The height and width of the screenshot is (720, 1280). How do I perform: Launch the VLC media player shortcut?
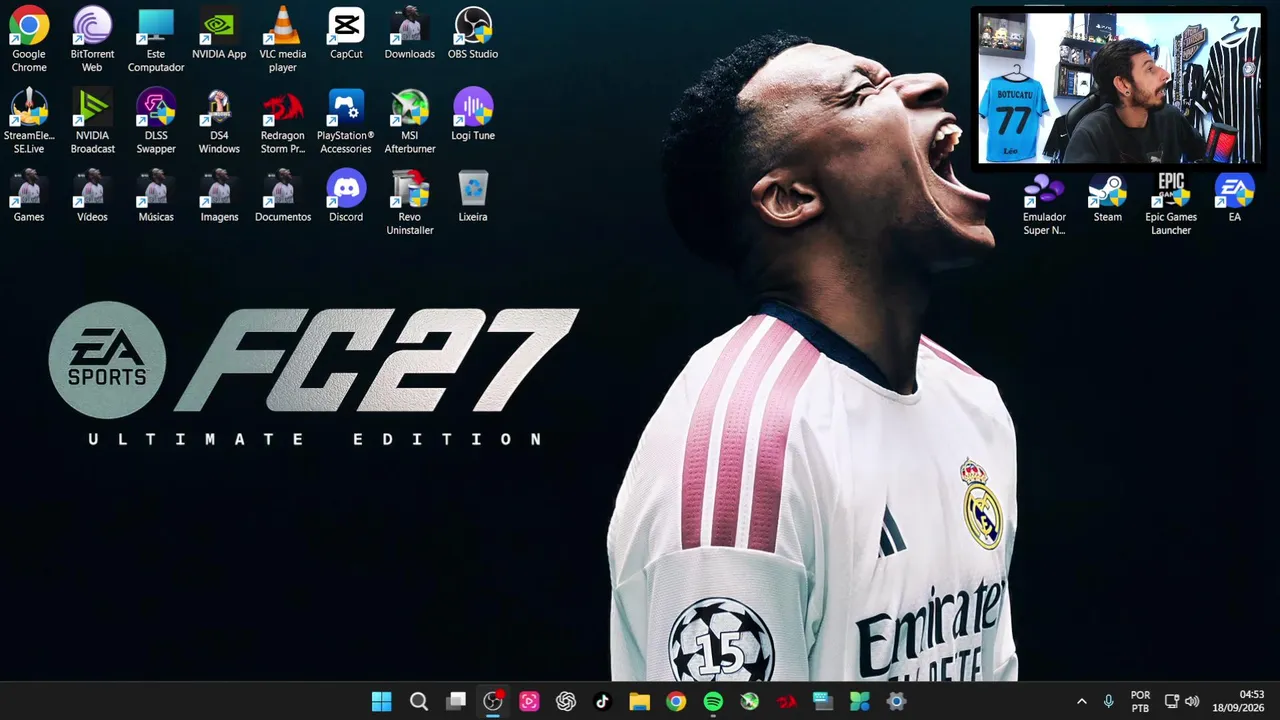283,40
